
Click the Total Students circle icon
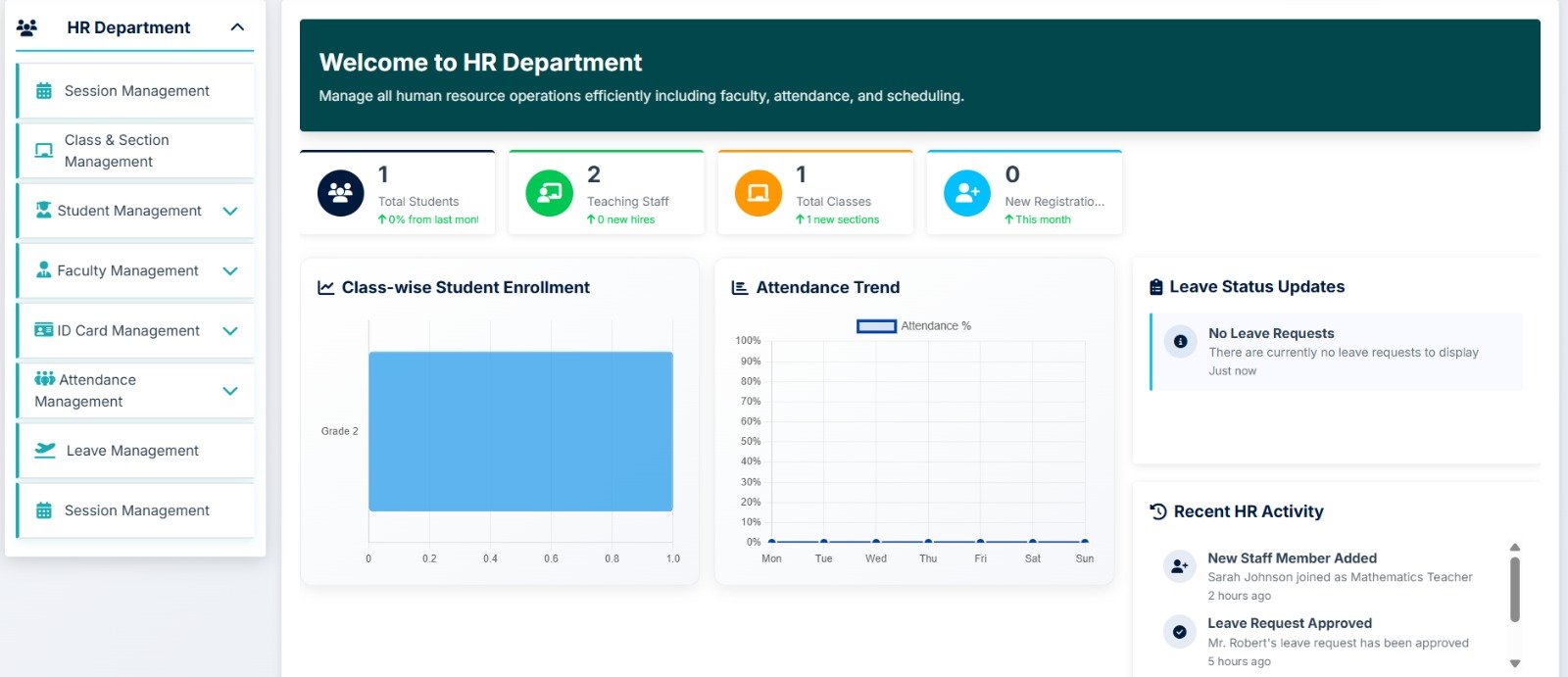[341, 193]
